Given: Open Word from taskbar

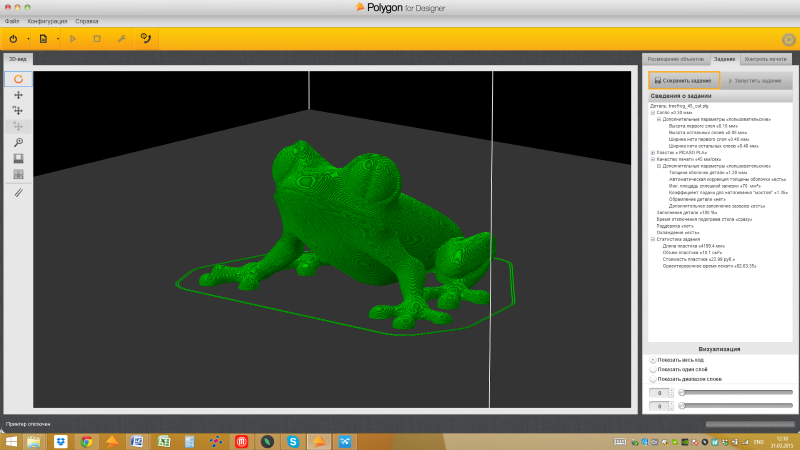Looking at the screenshot, I should [x=137, y=441].
